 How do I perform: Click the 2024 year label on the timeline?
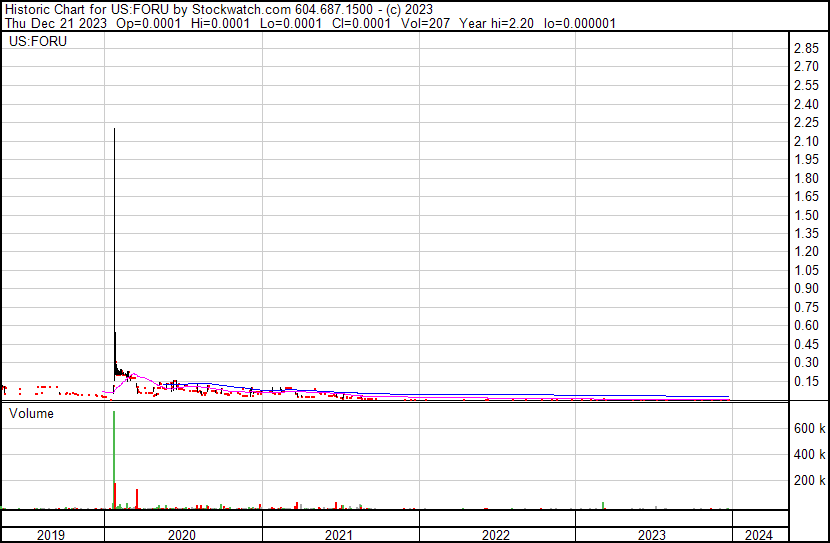coord(758,535)
